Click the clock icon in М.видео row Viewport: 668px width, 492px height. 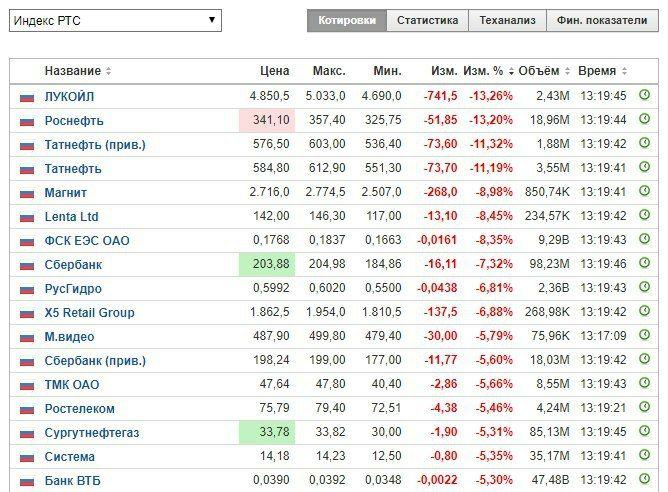(645, 335)
